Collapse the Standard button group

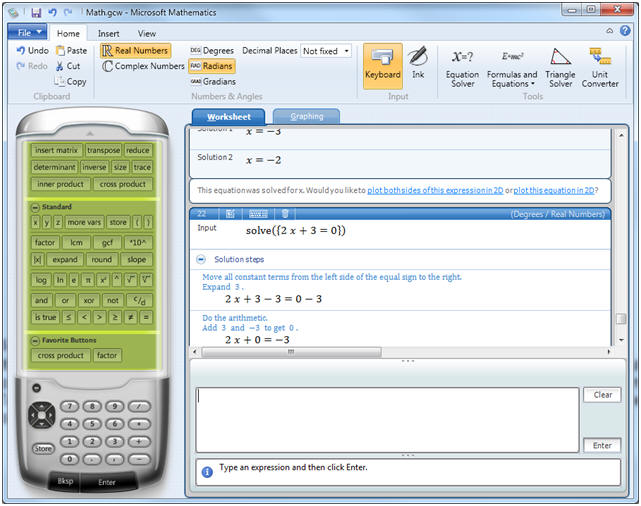click(35, 207)
